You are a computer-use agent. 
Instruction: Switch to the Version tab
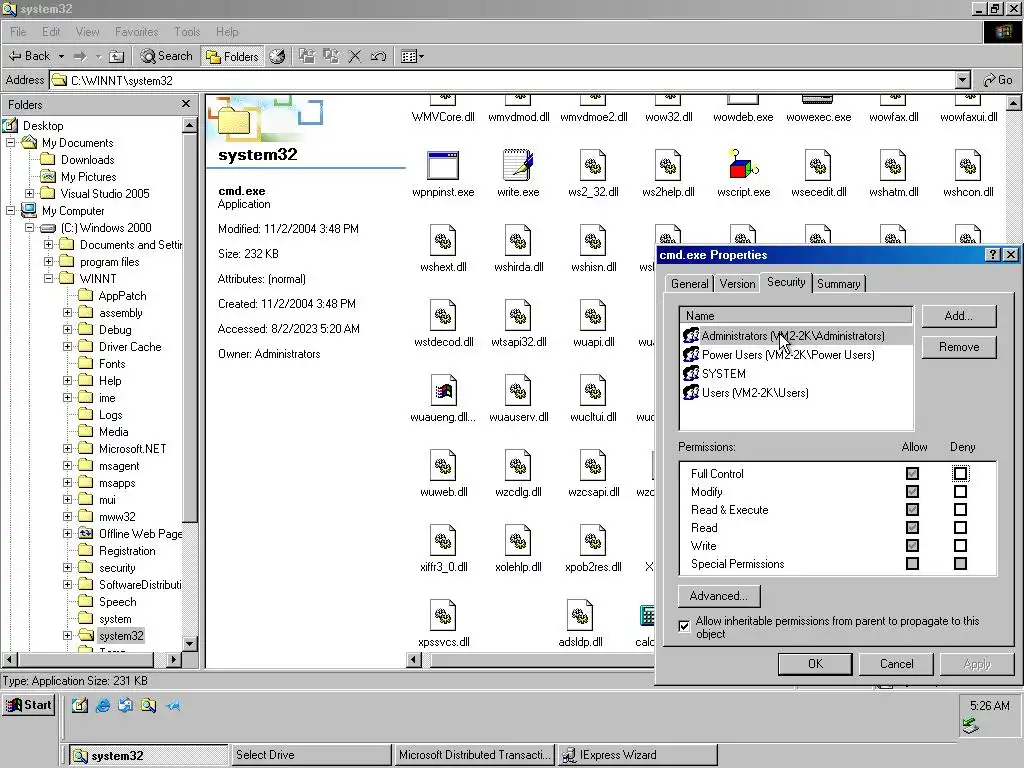pyautogui.click(x=737, y=283)
